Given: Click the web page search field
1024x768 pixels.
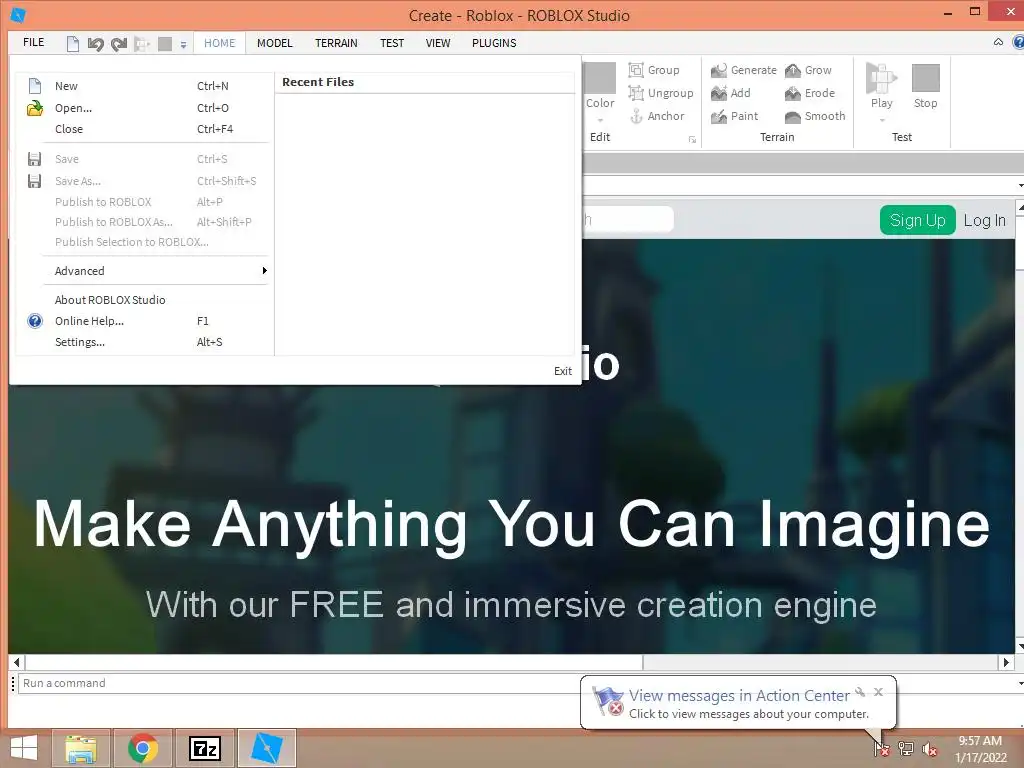Looking at the screenshot, I should pos(627,219).
